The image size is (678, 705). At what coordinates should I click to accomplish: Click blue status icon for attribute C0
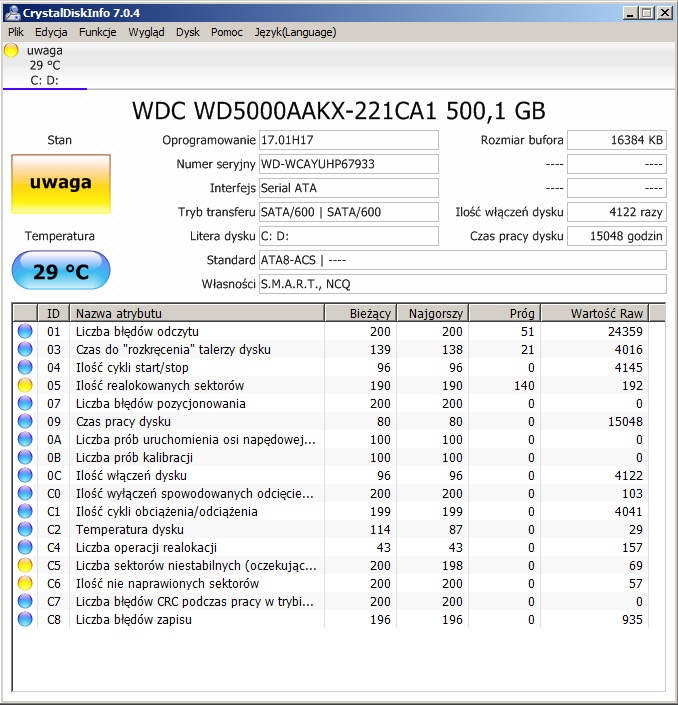coord(25,493)
